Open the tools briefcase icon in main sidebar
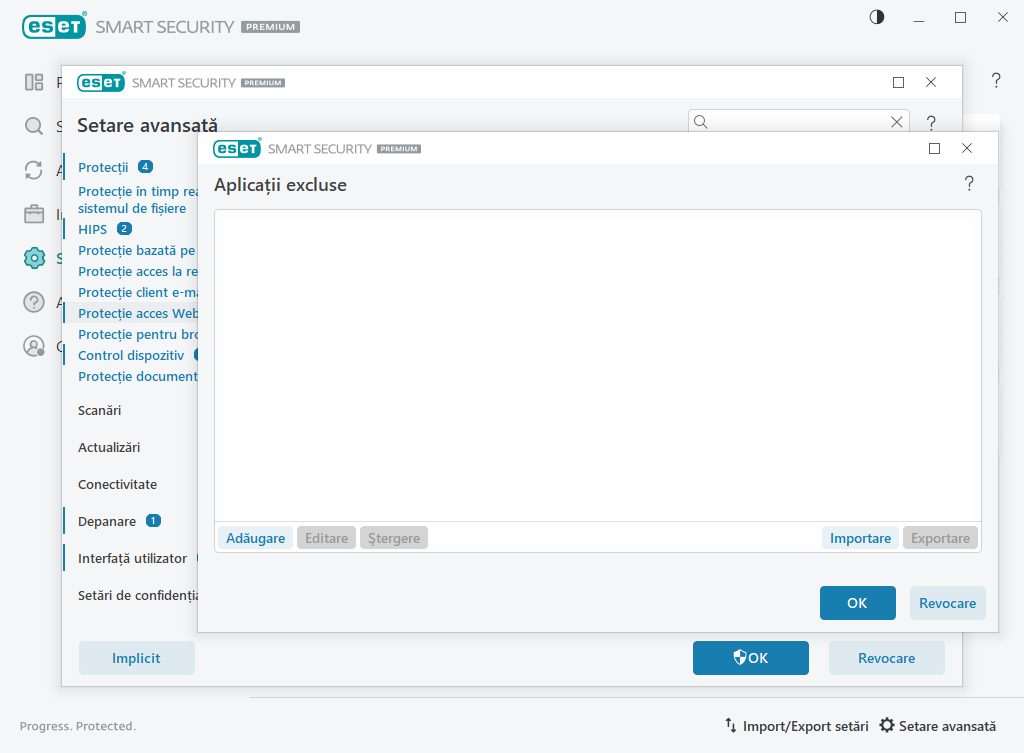 34,214
